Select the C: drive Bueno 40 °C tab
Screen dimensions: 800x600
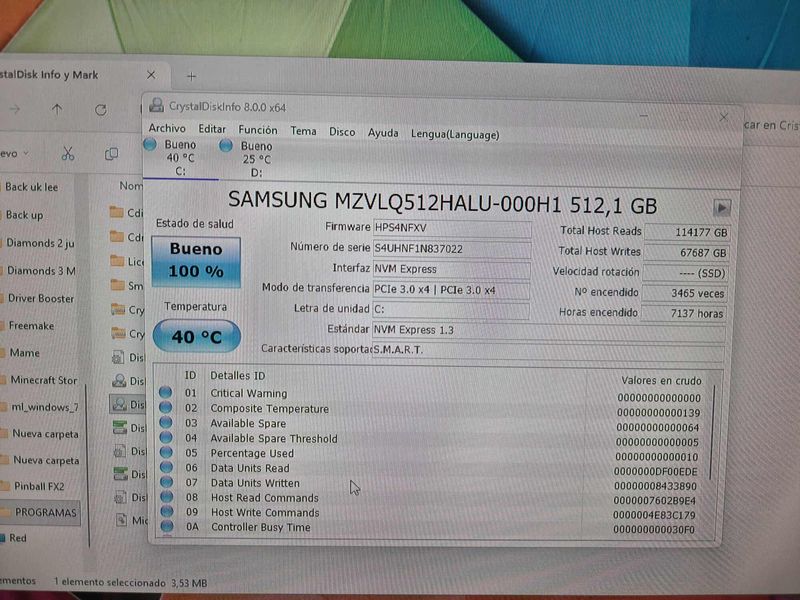click(181, 158)
